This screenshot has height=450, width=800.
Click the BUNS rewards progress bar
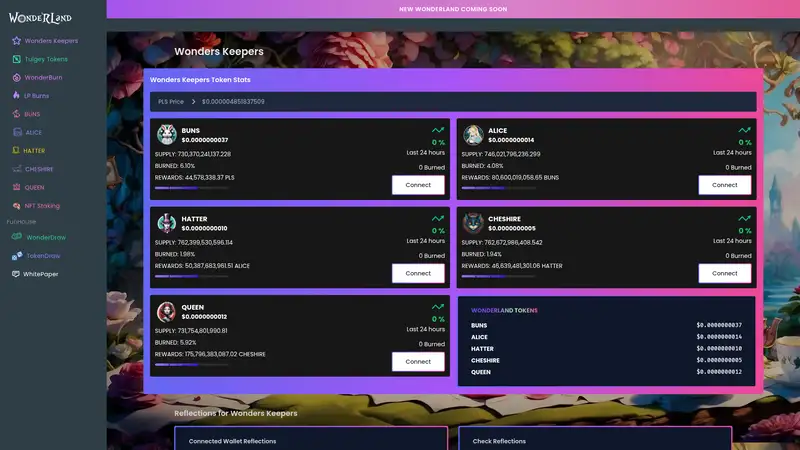(191, 188)
